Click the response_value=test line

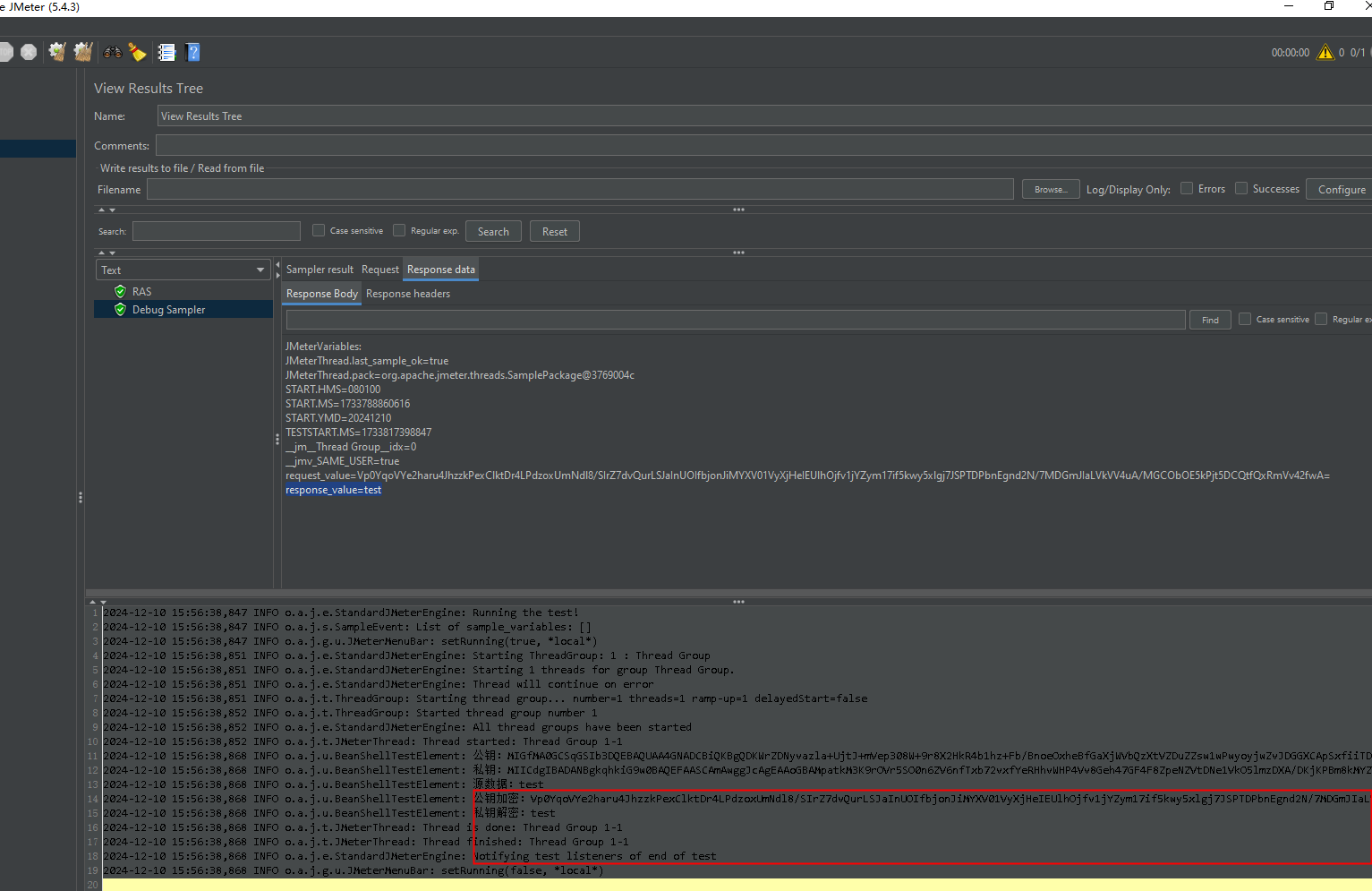tap(334, 490)
